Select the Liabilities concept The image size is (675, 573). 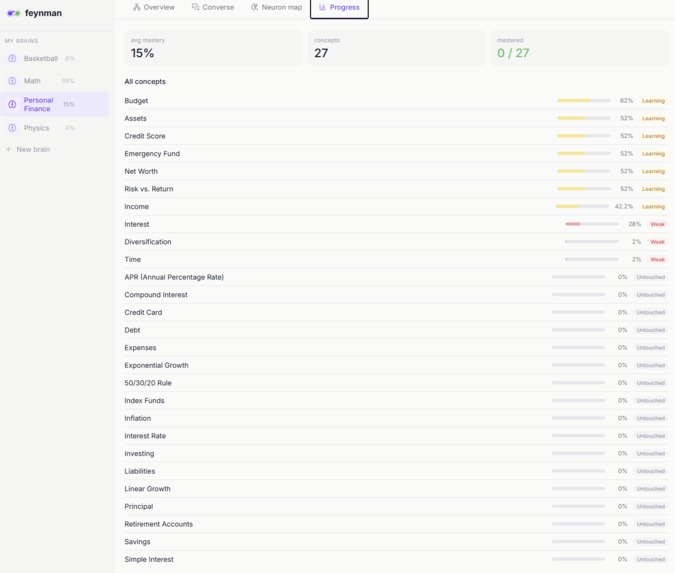coord(396,471)
